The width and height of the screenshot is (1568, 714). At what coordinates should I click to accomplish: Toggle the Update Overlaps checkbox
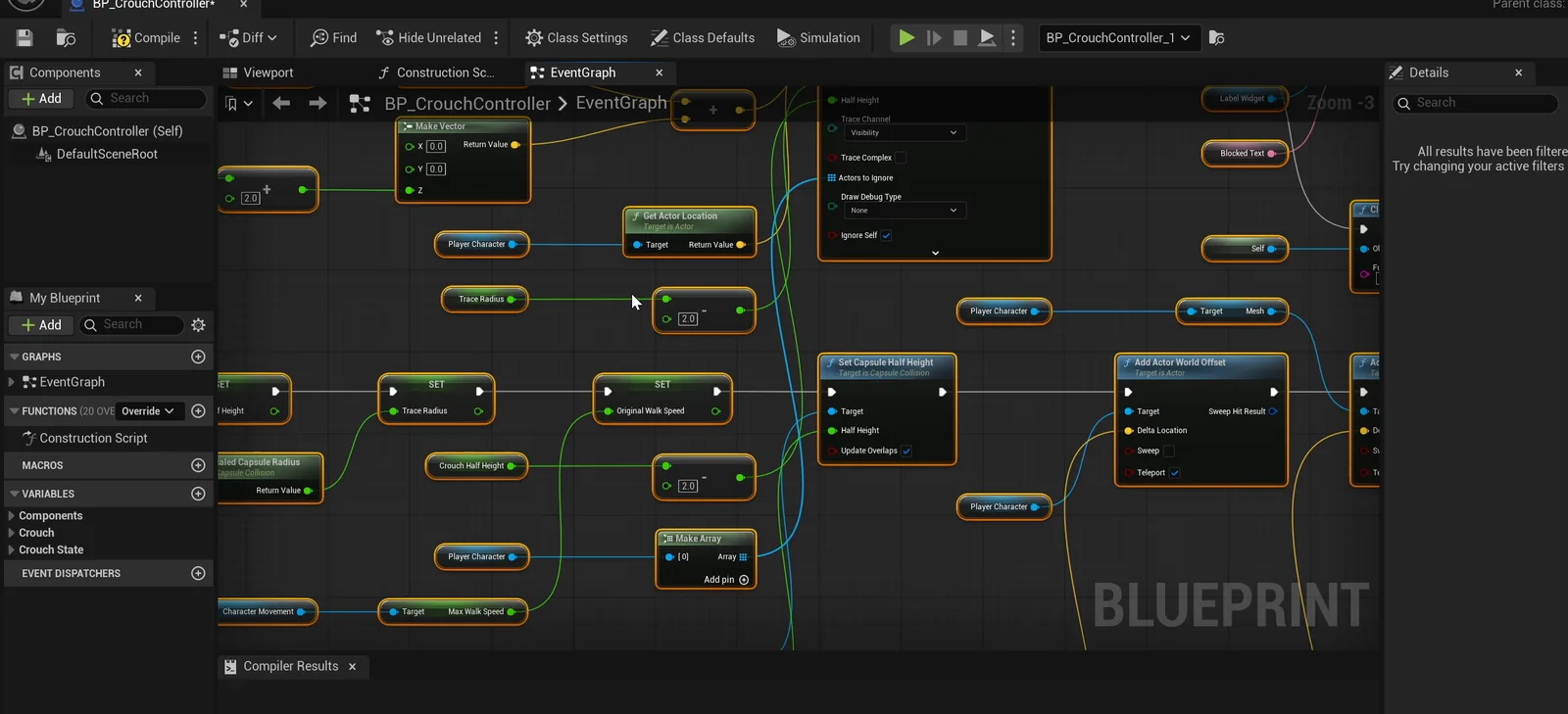[906, 452]
